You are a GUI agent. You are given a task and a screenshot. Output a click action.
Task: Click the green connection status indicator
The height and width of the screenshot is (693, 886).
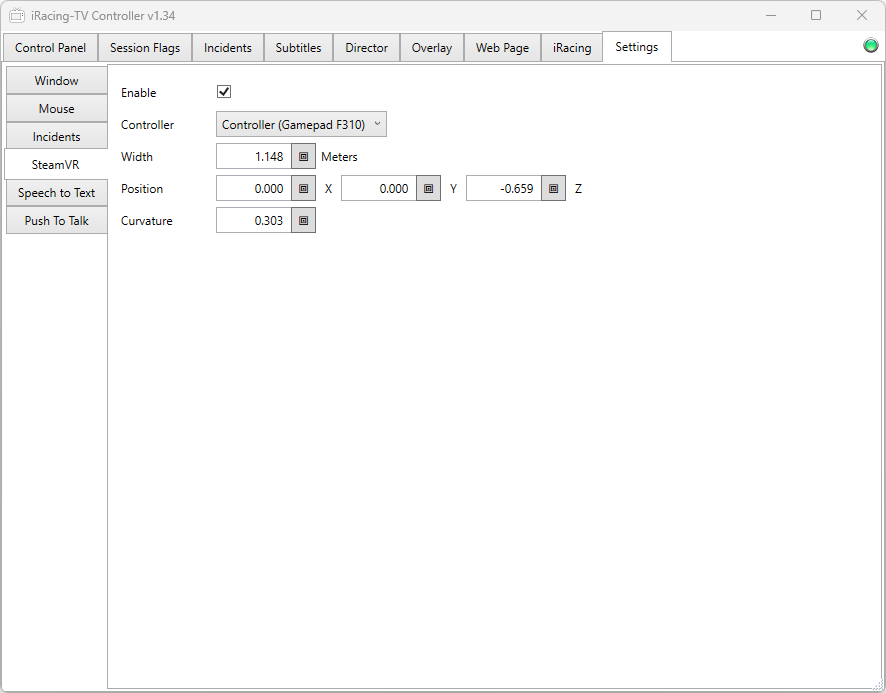pos(871,45)
